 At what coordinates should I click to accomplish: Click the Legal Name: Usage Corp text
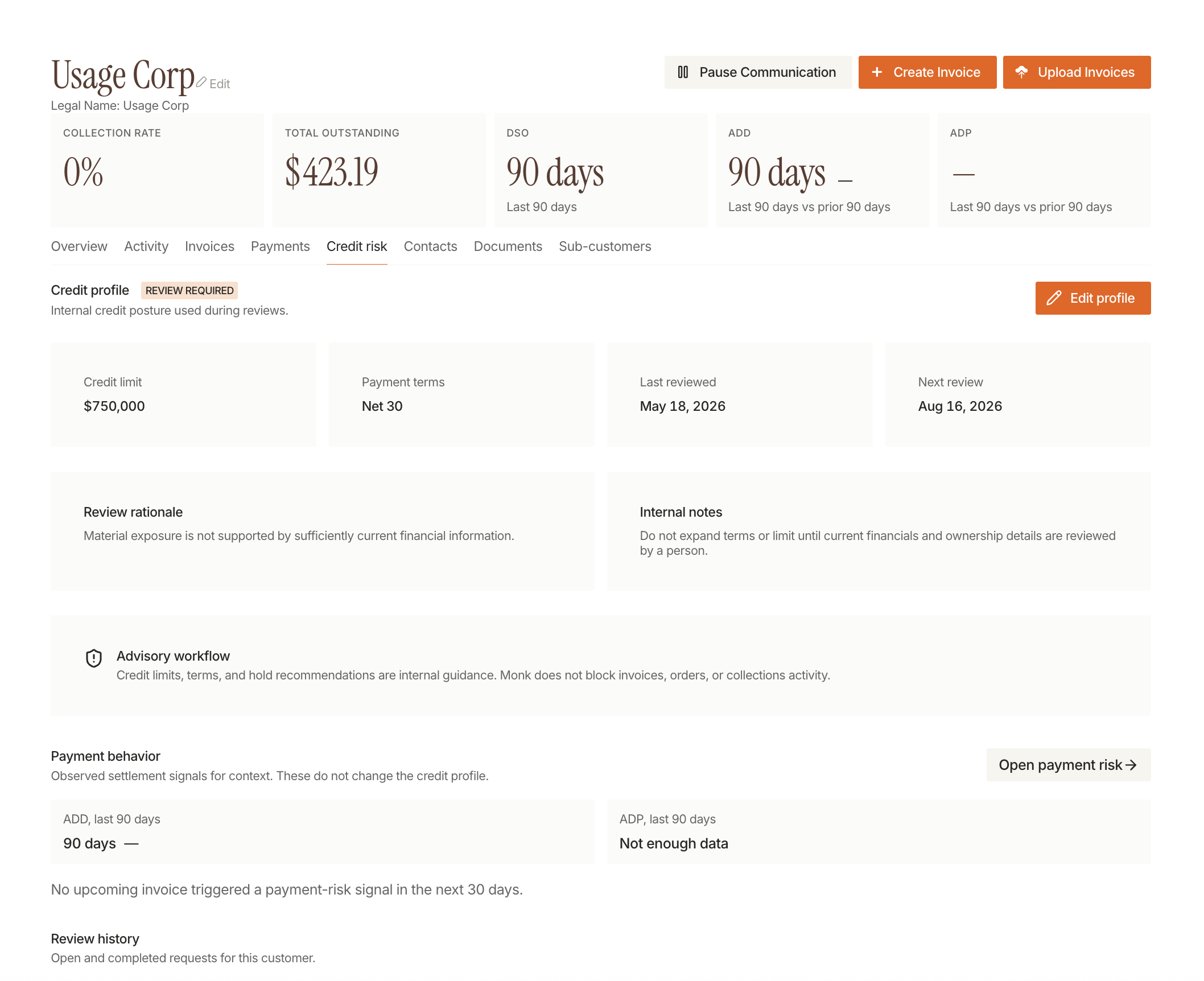pyautogui.click(x=120, y=106)
